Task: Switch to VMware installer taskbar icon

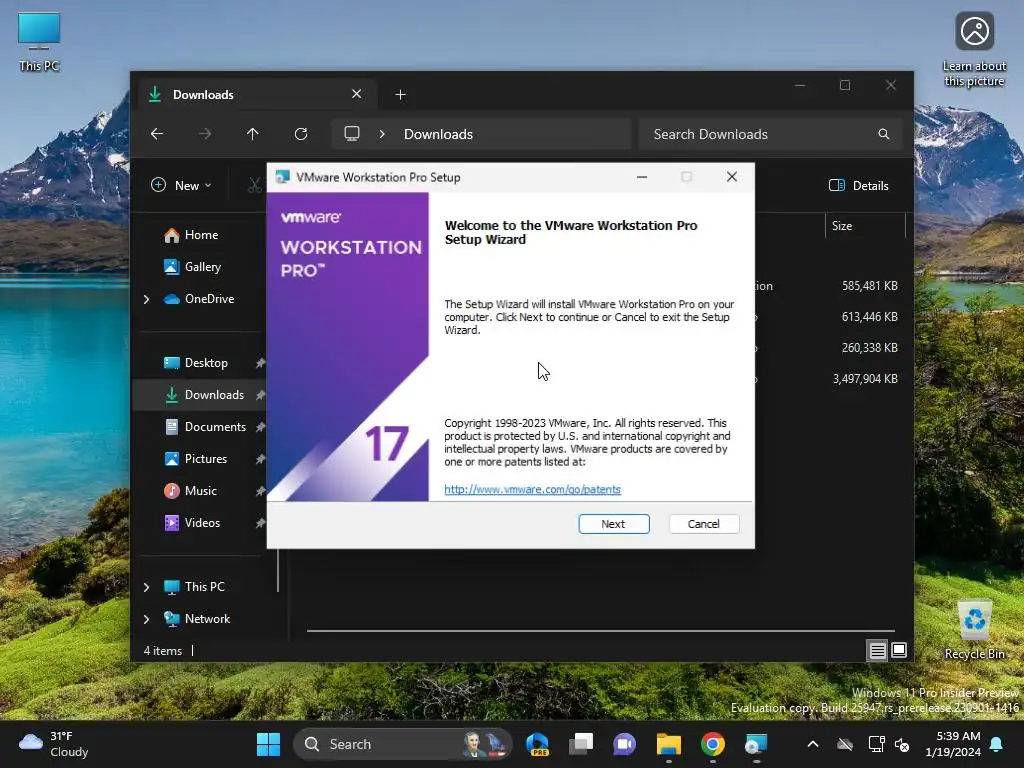Action: 756,744
